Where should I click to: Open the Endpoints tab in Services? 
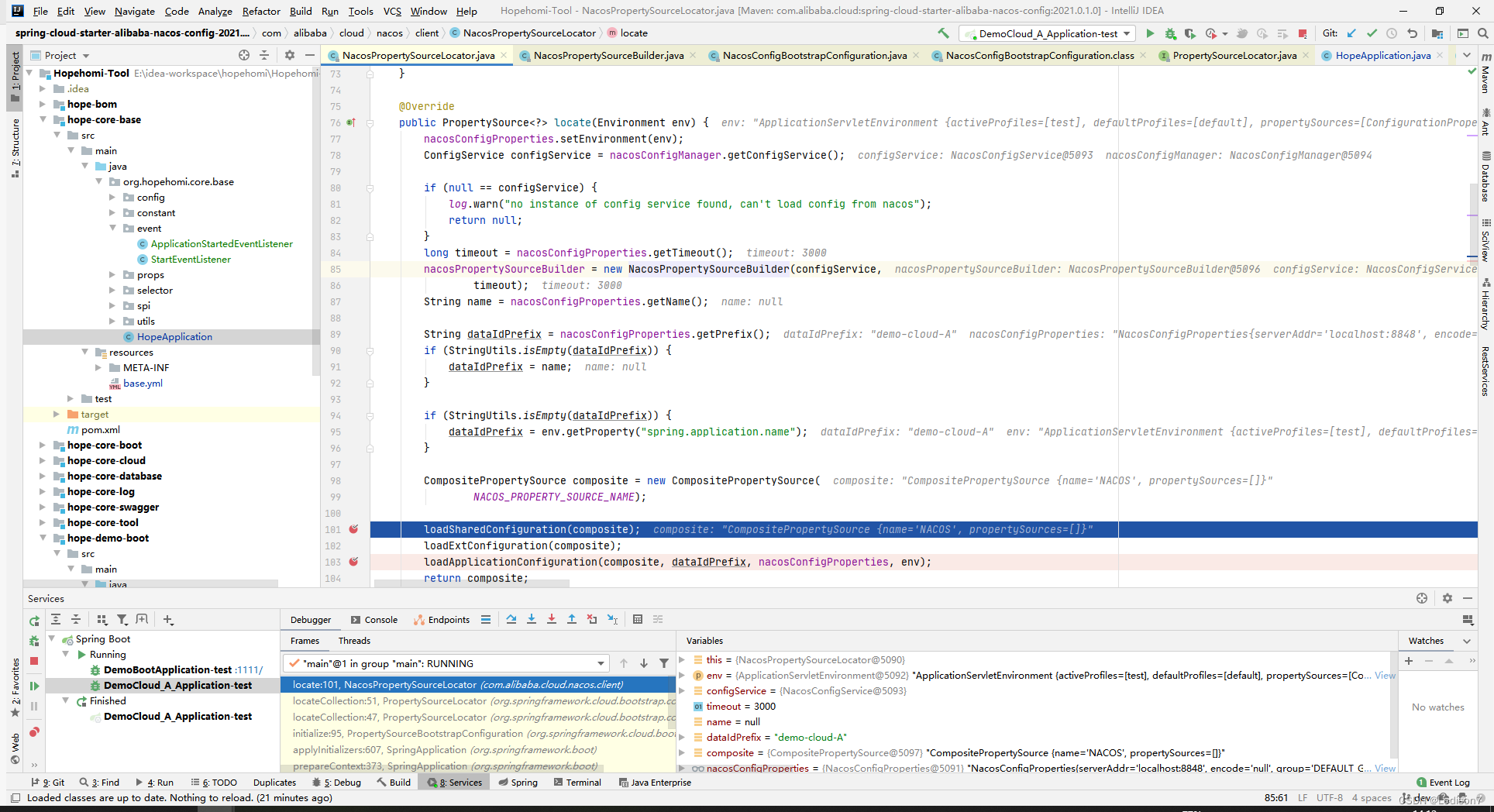point(442,620)
